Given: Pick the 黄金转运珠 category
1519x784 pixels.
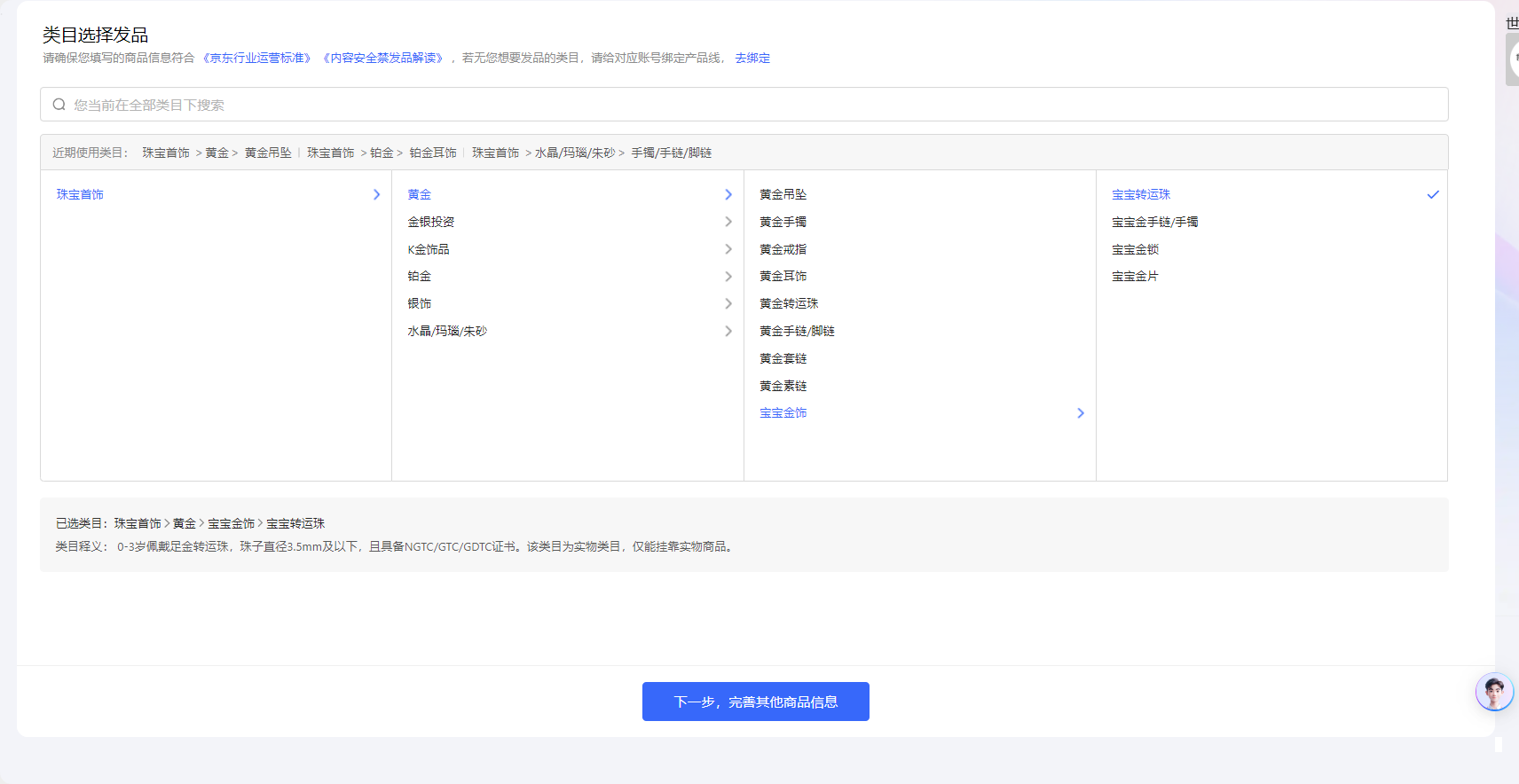Looking at the screenshot, I should (x=789, y=304).
